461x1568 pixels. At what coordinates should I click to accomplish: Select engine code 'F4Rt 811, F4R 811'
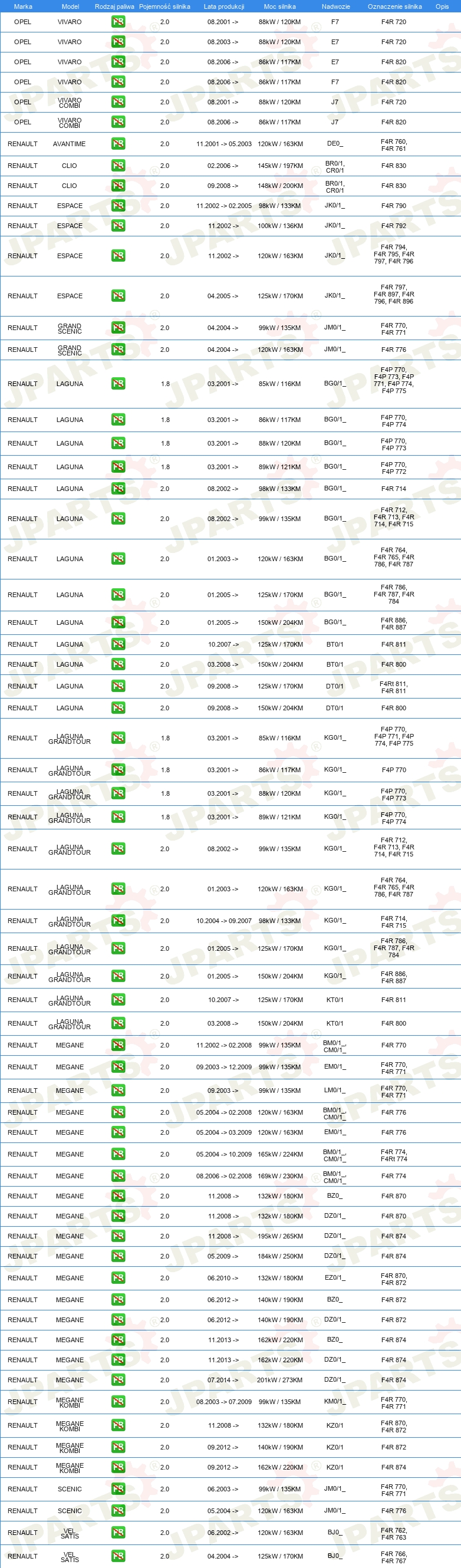(393, 687)
